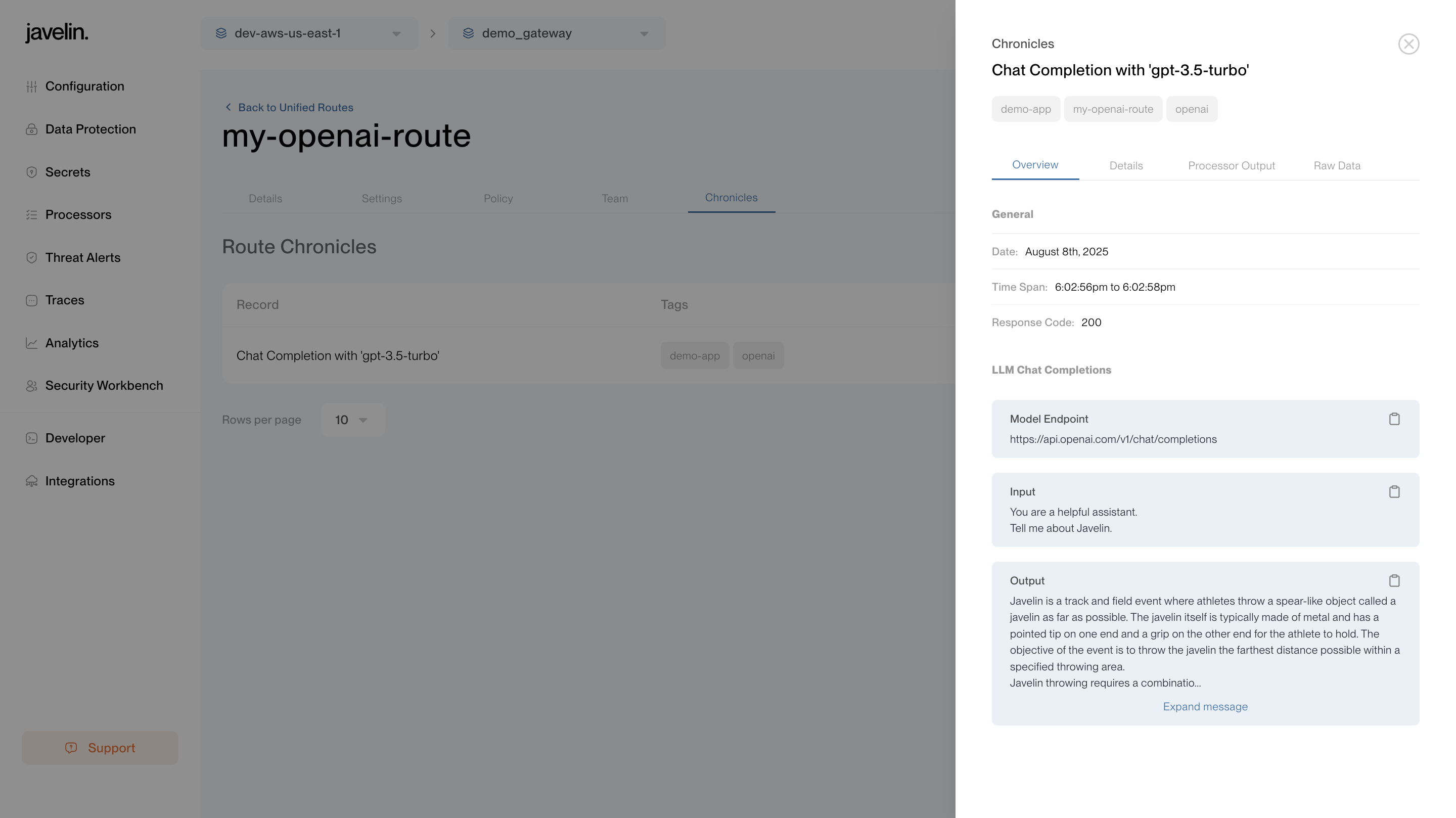Click the Data Protection lock icon
Viewport: 1456px width, 818px height.
pos(32,129)
